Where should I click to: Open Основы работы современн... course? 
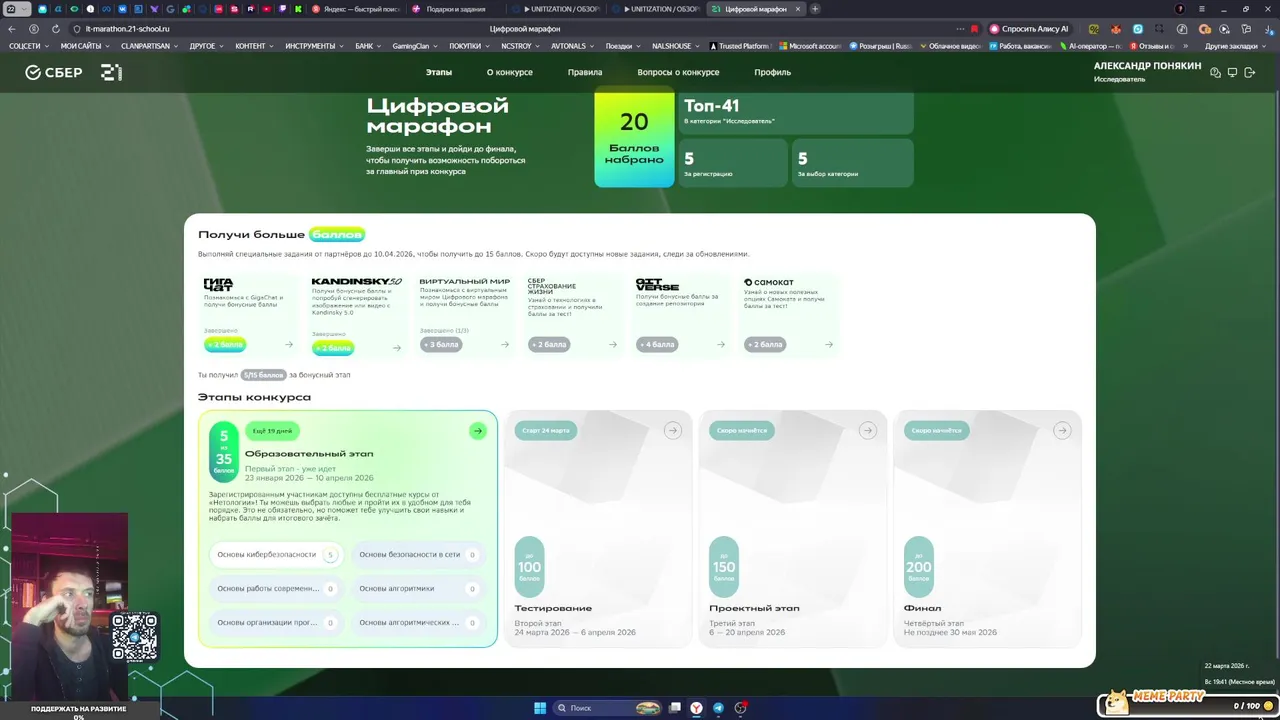click(x=277, y=588)
